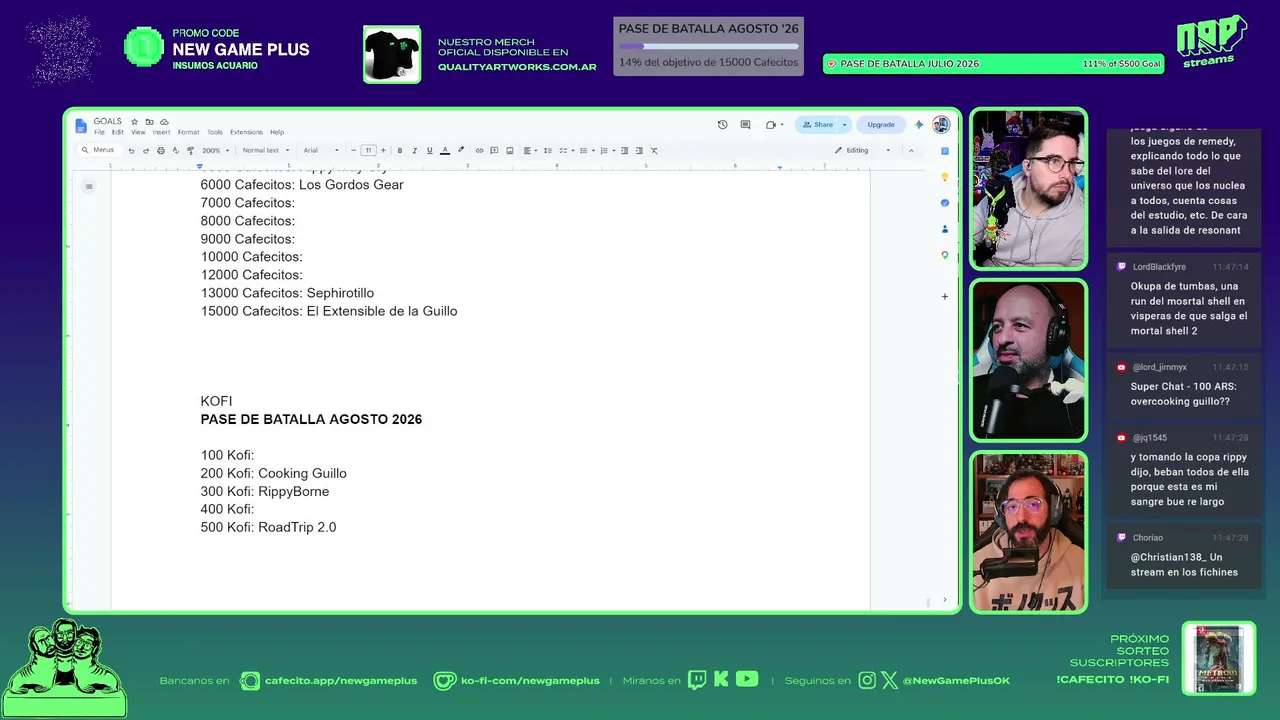
Task: Open the Tools menu
Action: tap(214, 132)
